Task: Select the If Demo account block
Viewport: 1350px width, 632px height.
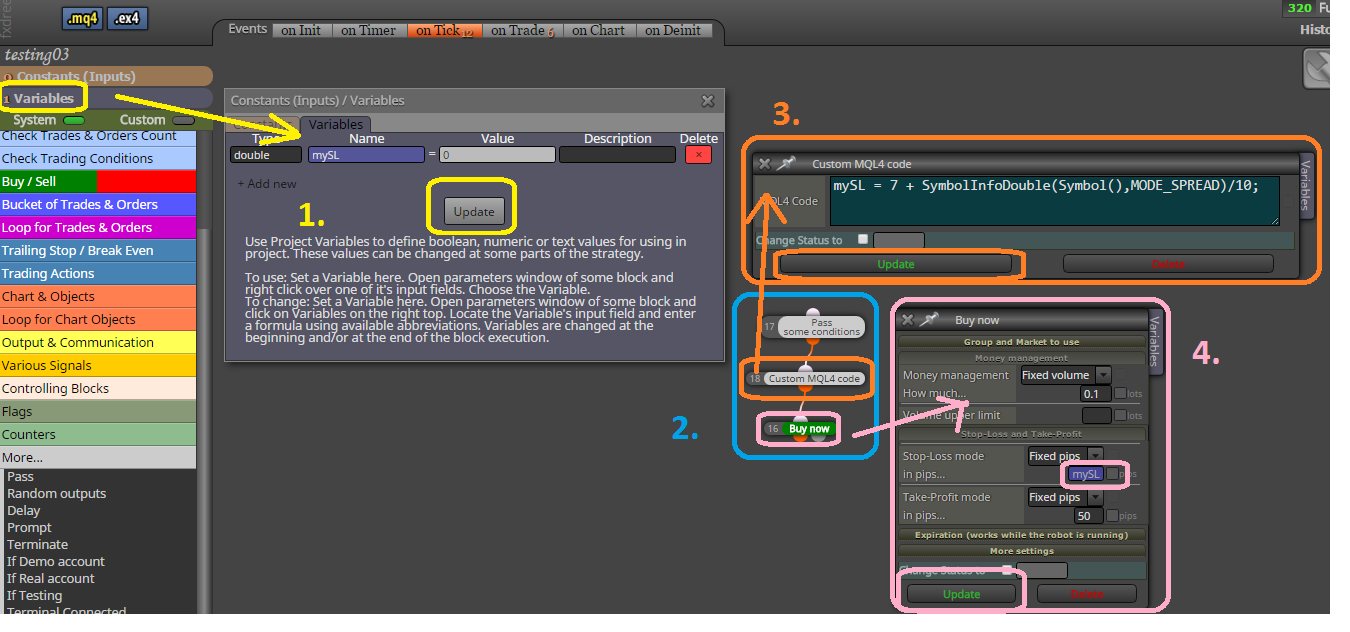Action: click(56, 561)
